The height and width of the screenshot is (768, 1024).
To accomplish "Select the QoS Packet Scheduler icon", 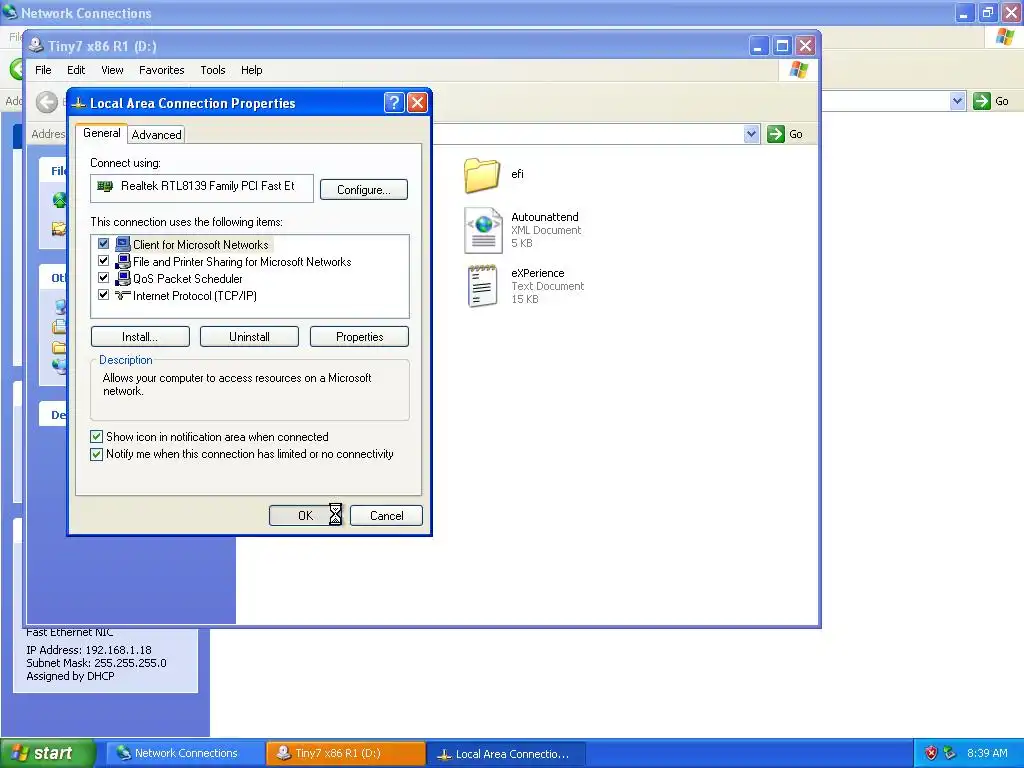I will pyautogui.click(x=123, y=278).
